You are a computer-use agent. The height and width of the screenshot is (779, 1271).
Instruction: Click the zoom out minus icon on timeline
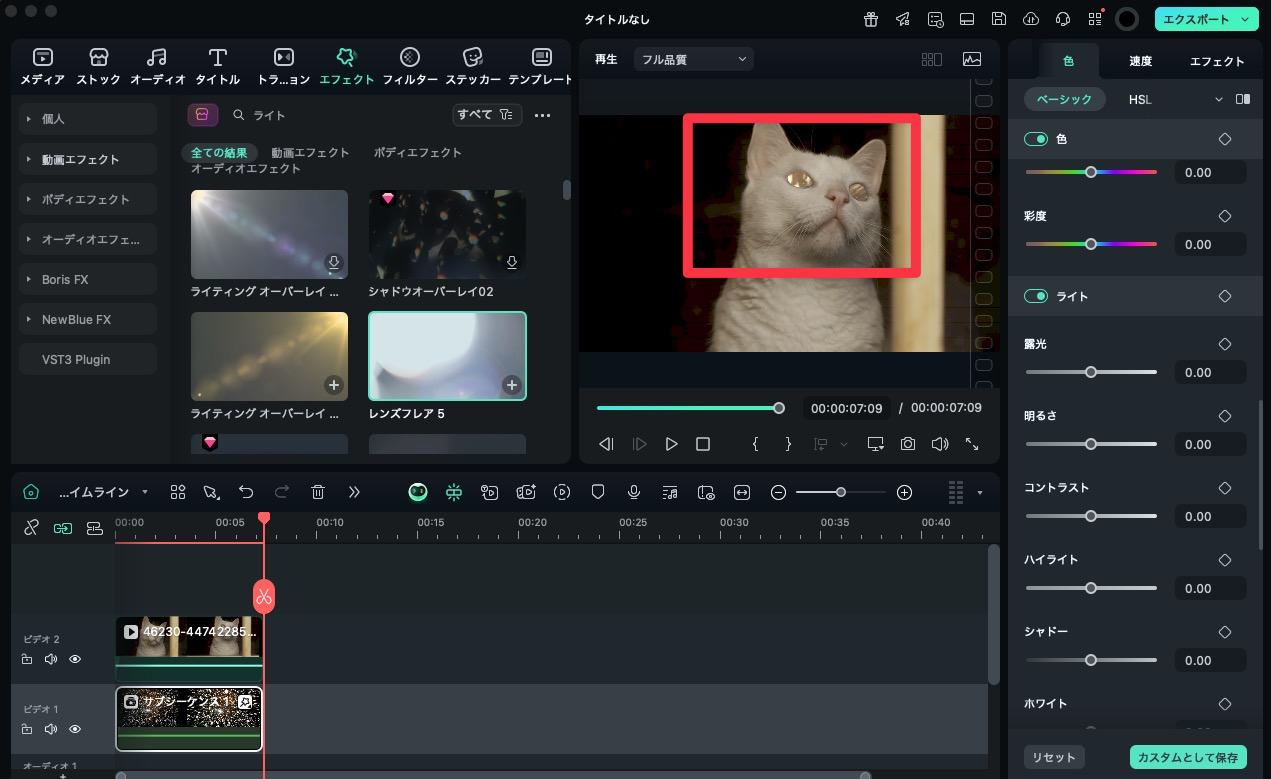coord(778,492)
